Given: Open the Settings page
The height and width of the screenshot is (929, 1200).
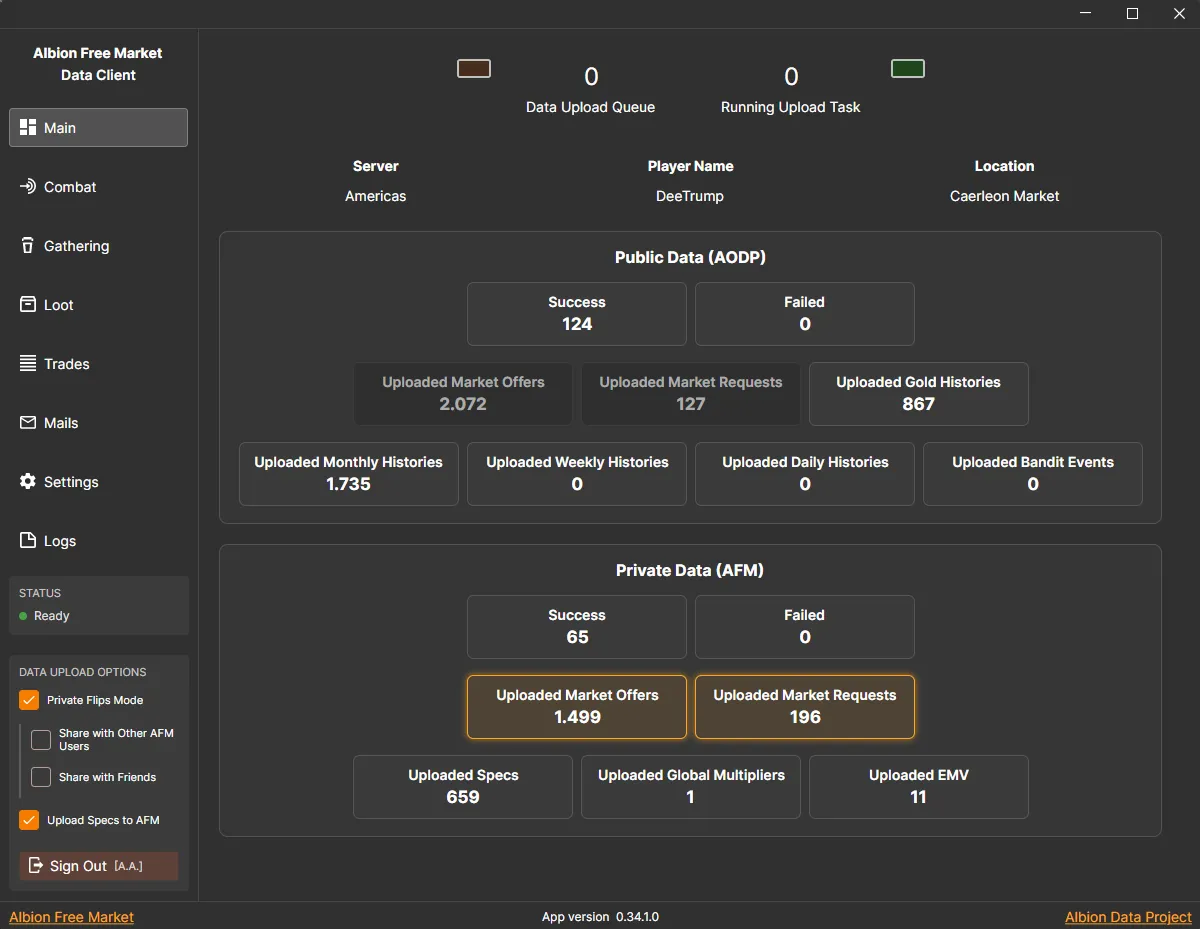Looking at the screenshot, I should coord(98,482).
